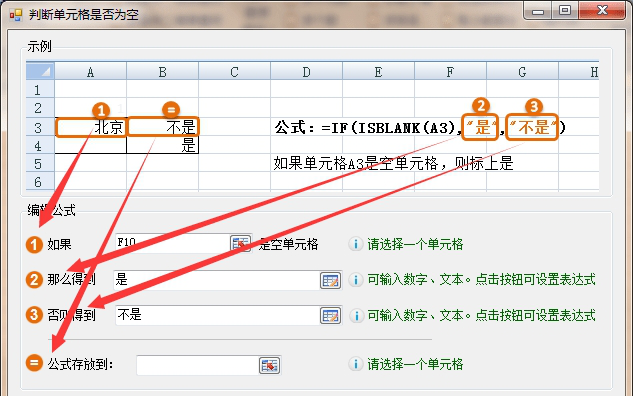This screenshot has height=411, width=633.
Task: Click the 否则得到 input field containing 不是
Action: pyautogui.click(x=217, y=315)
